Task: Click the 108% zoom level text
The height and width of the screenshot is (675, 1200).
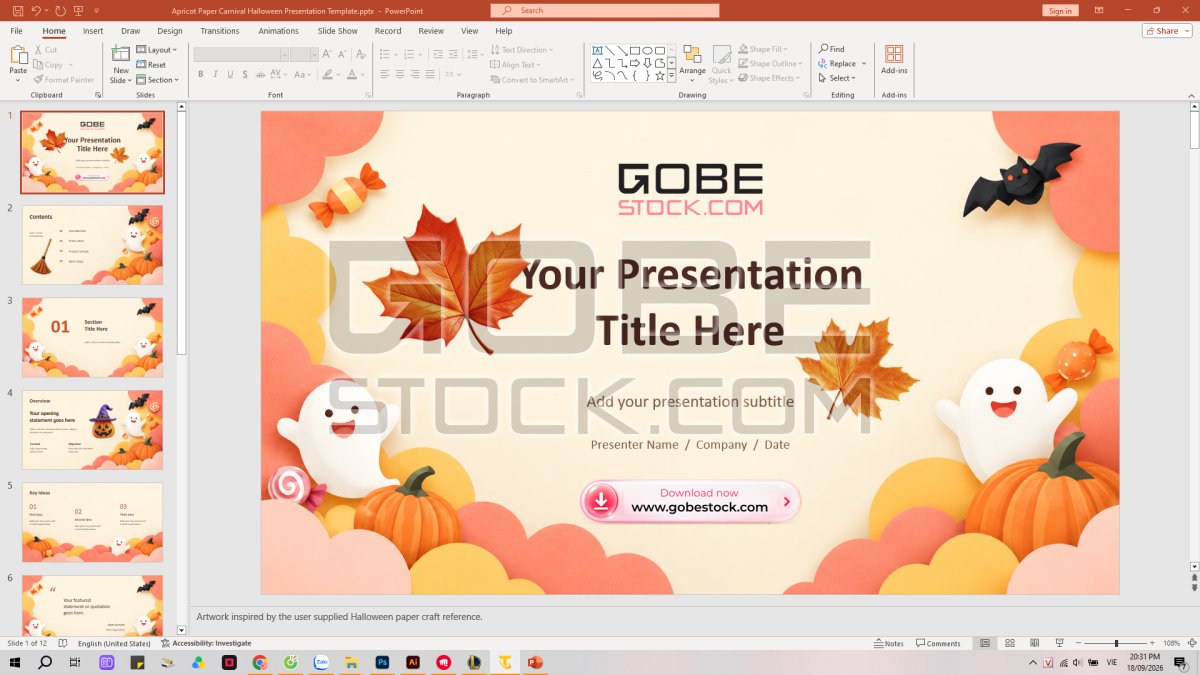Action: [1172, 643]
